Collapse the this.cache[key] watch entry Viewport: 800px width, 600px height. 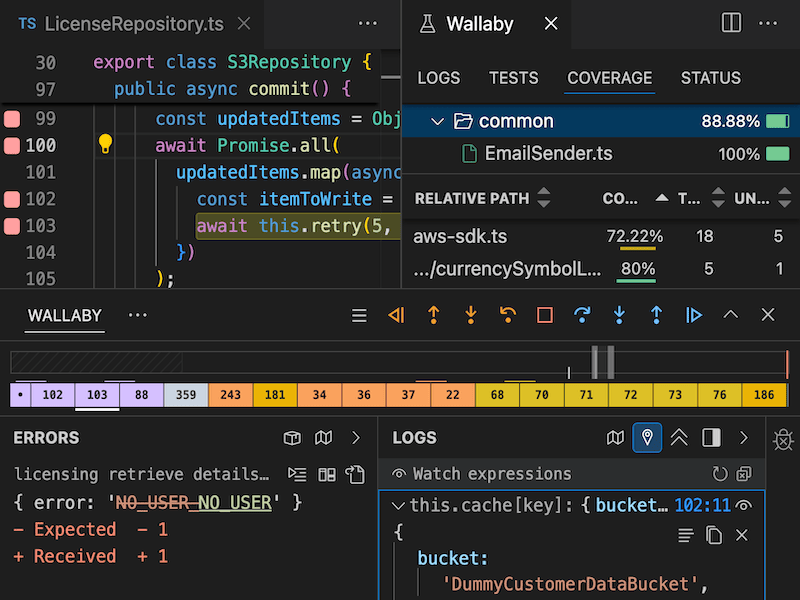(x=398, y=506)
